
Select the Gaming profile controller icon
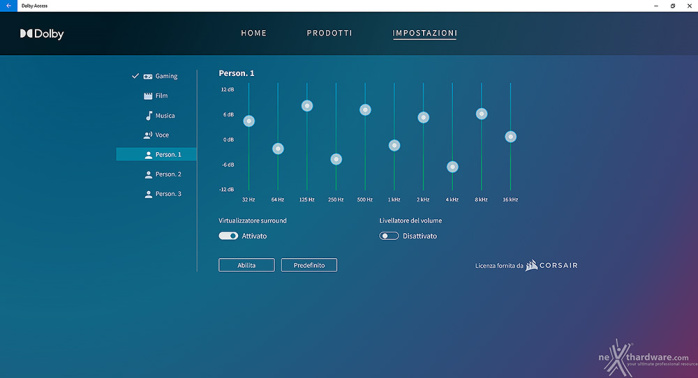click(148, 77)
